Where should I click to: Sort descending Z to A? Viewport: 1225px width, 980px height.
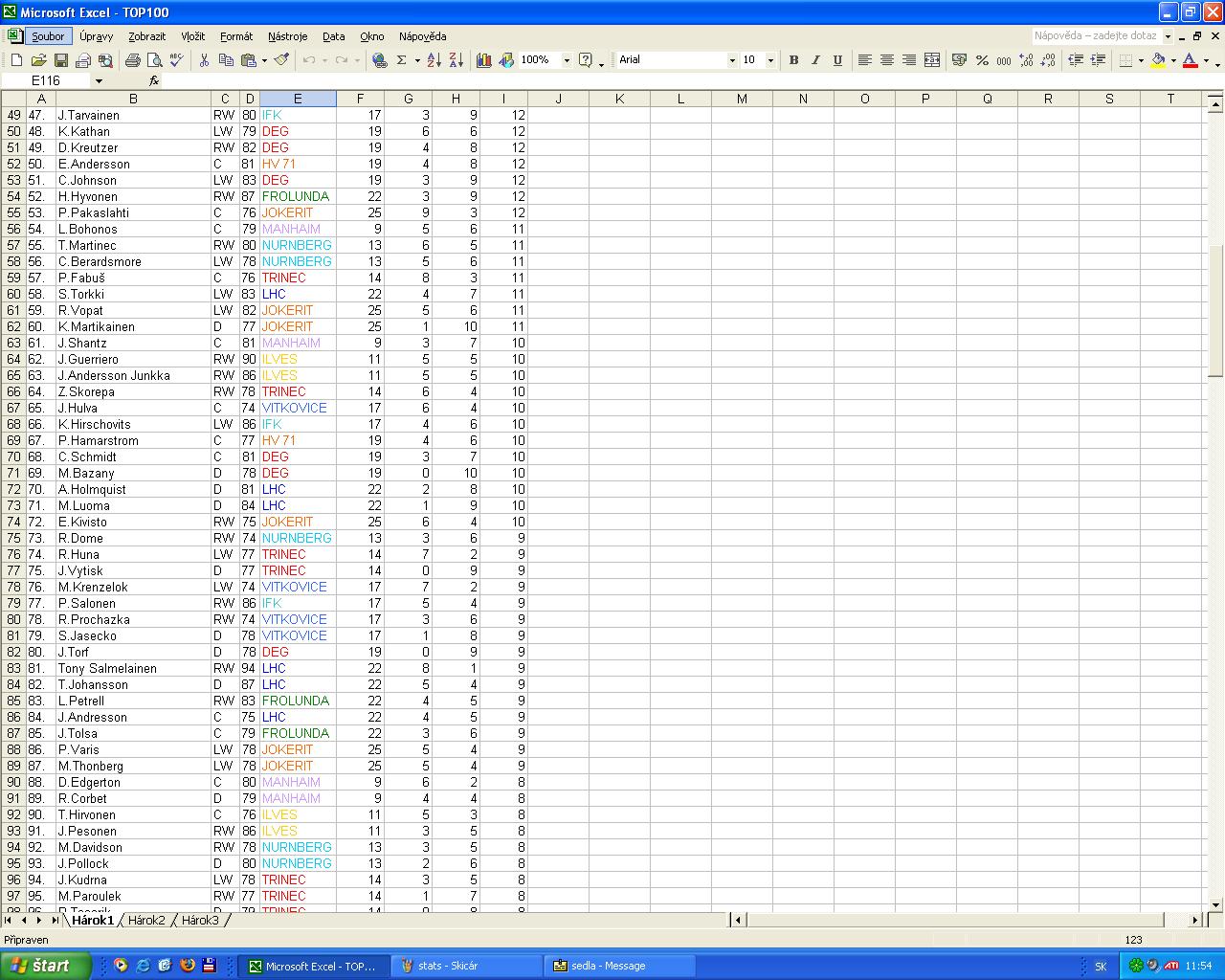(456, 60)
